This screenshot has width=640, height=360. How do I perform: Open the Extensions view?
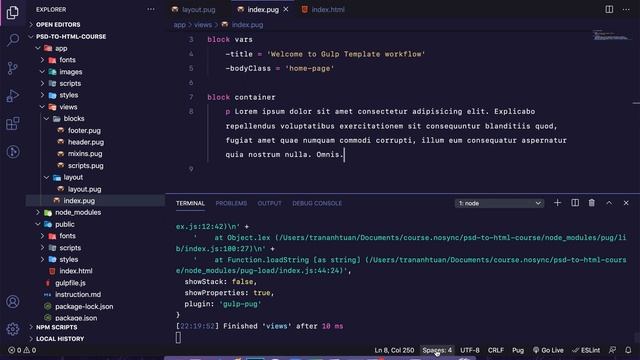pos(13,124)
